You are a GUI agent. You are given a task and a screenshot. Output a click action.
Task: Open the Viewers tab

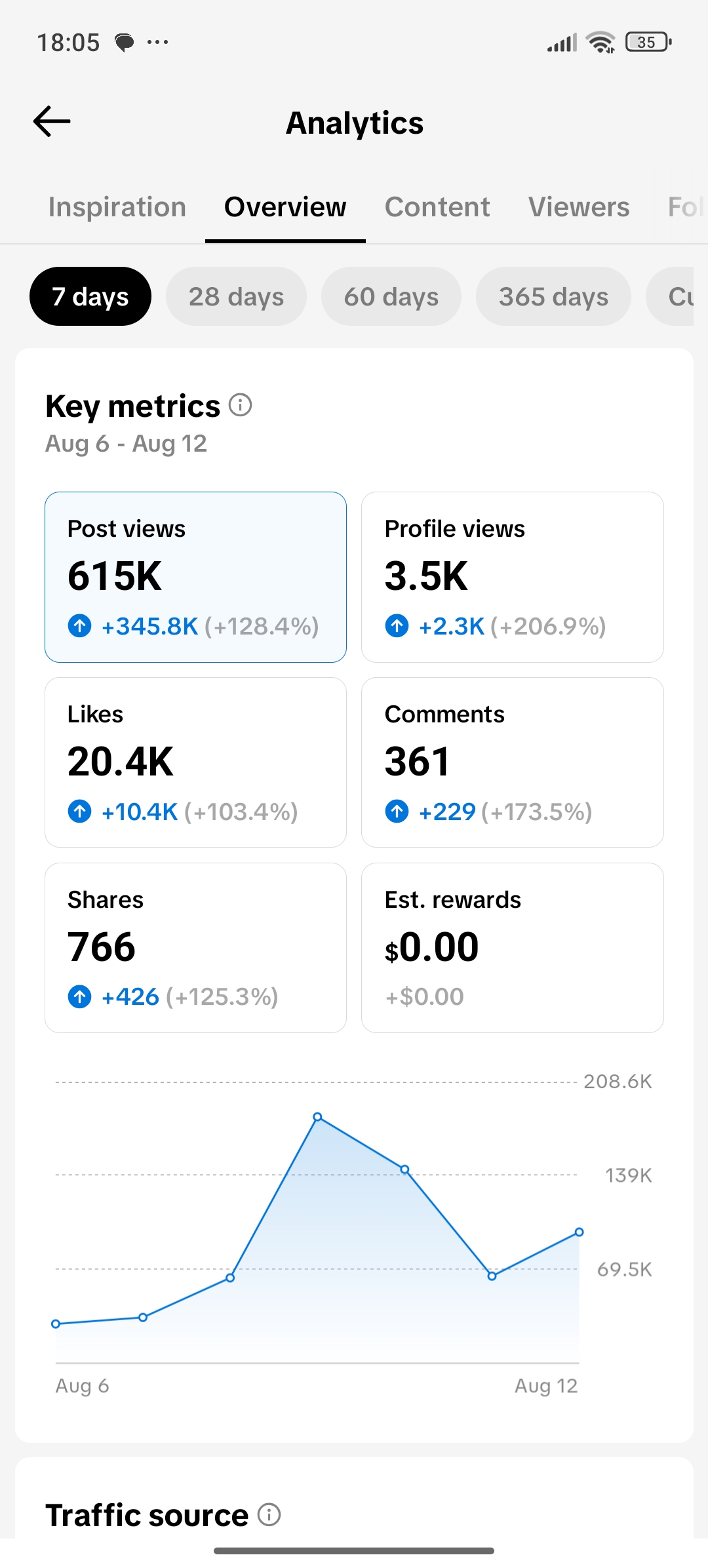579,207
